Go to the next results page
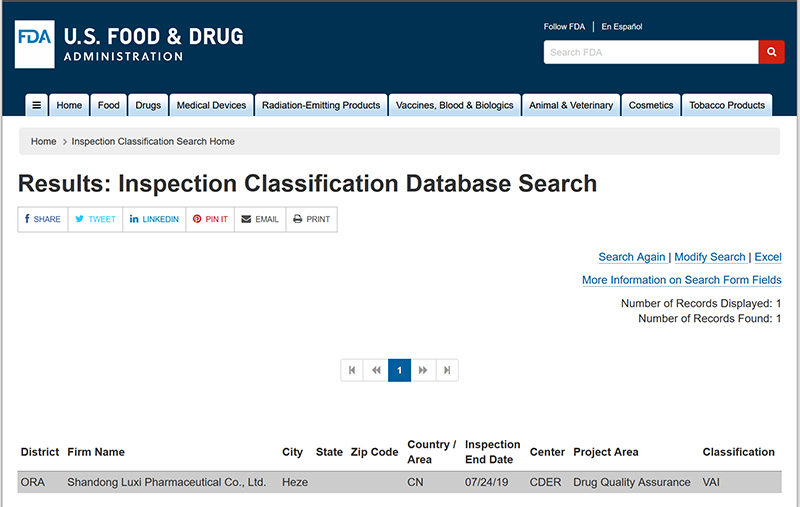The width and height of the screenshot is (800, 507). (x=423, y=370)
